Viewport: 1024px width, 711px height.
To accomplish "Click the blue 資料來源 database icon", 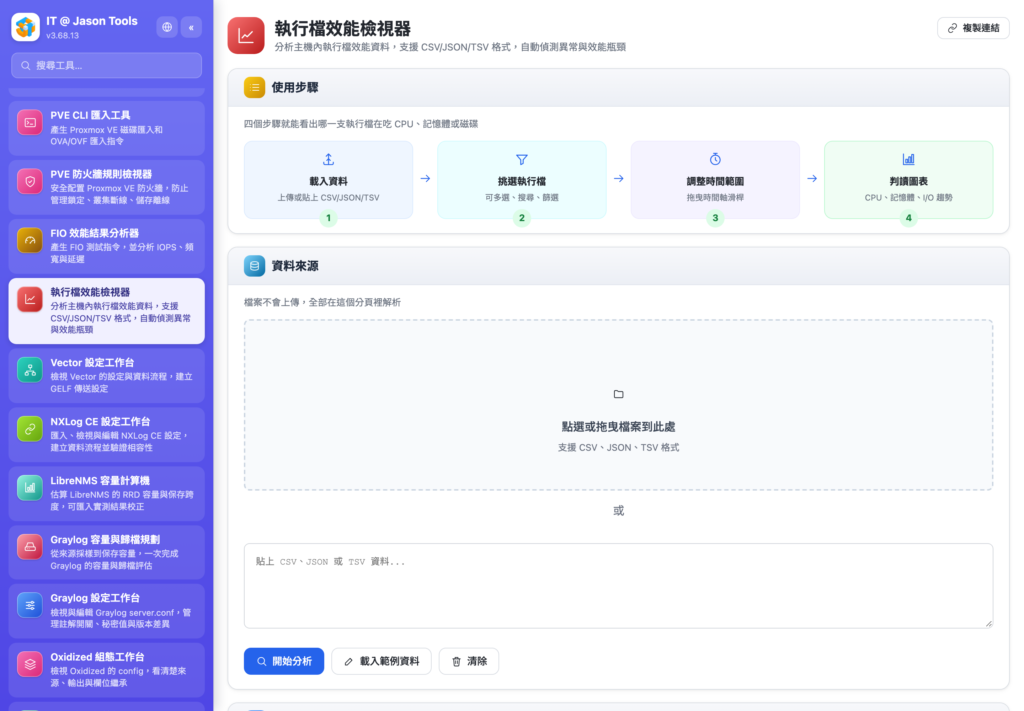I will click(254, 266).
